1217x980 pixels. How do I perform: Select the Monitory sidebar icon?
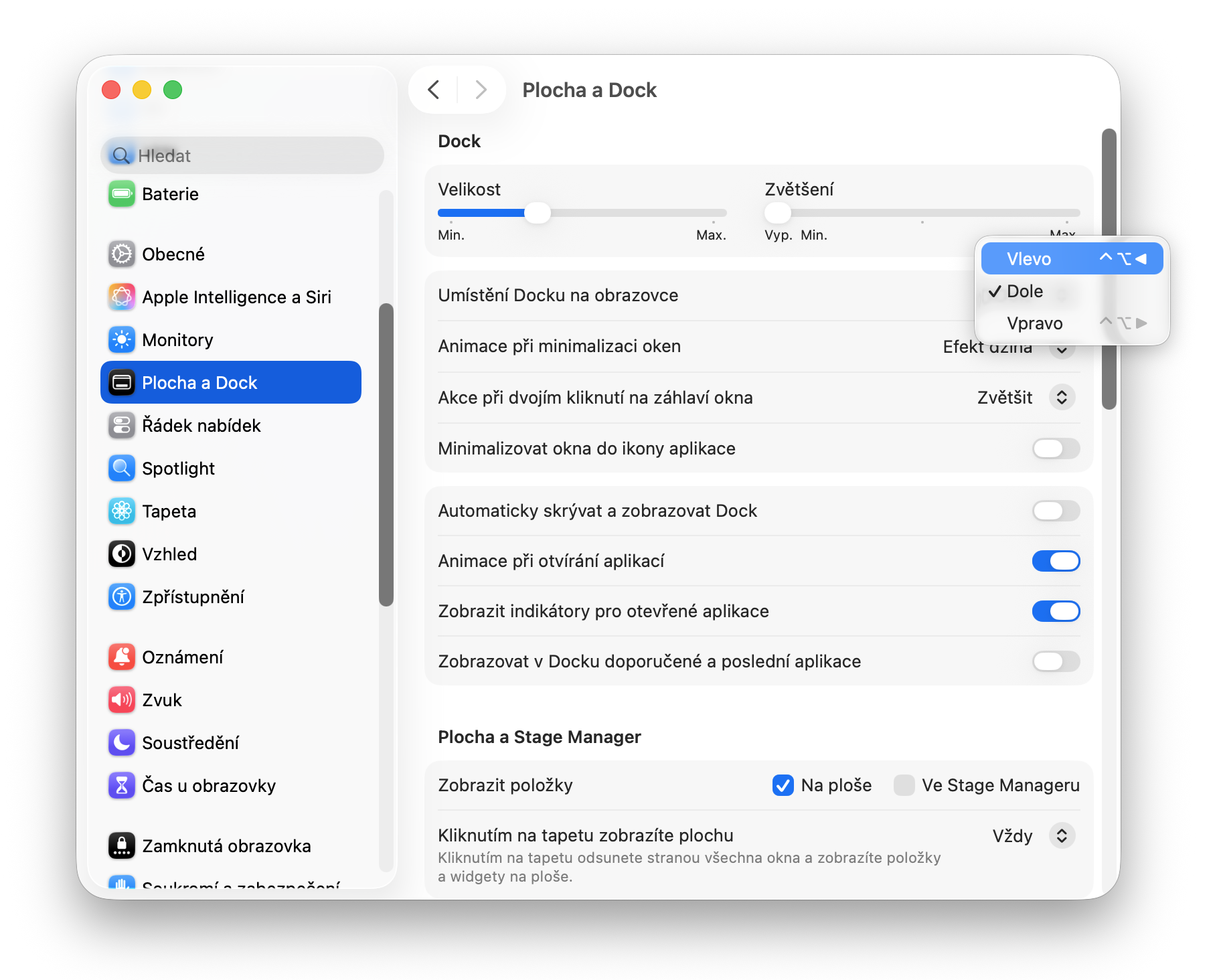pyautogui.click(x=122, y=340)
